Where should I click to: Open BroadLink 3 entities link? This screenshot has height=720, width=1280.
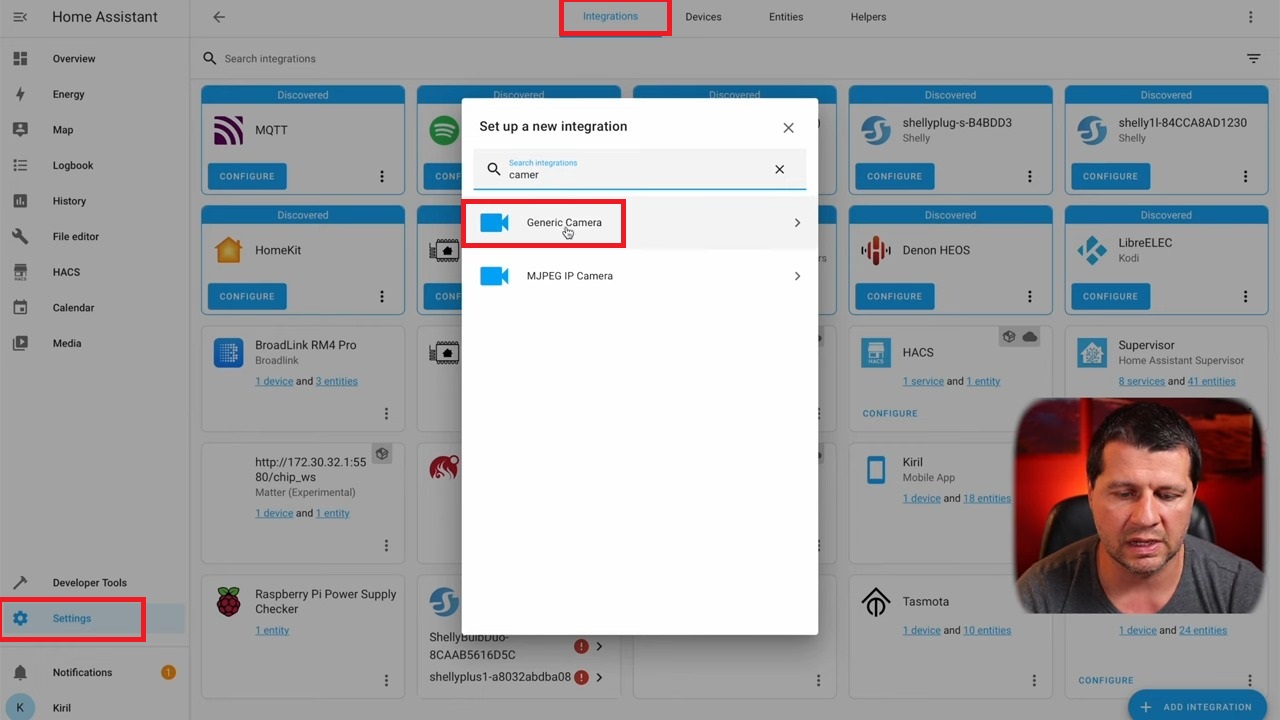coord(337,381)
